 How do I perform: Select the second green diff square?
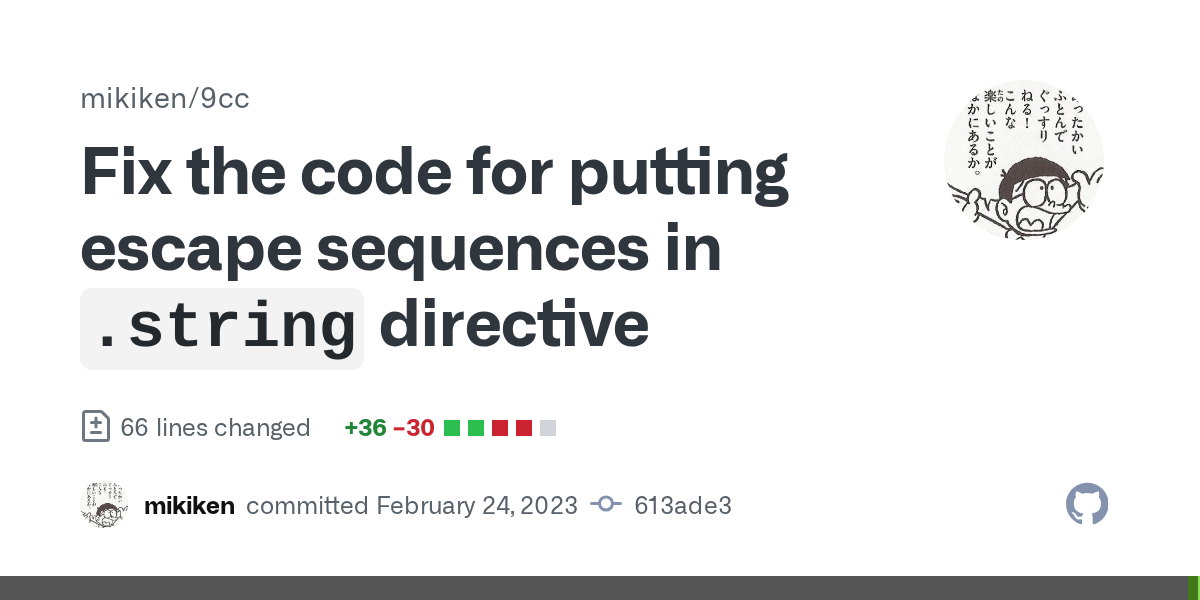click(476, 428)
